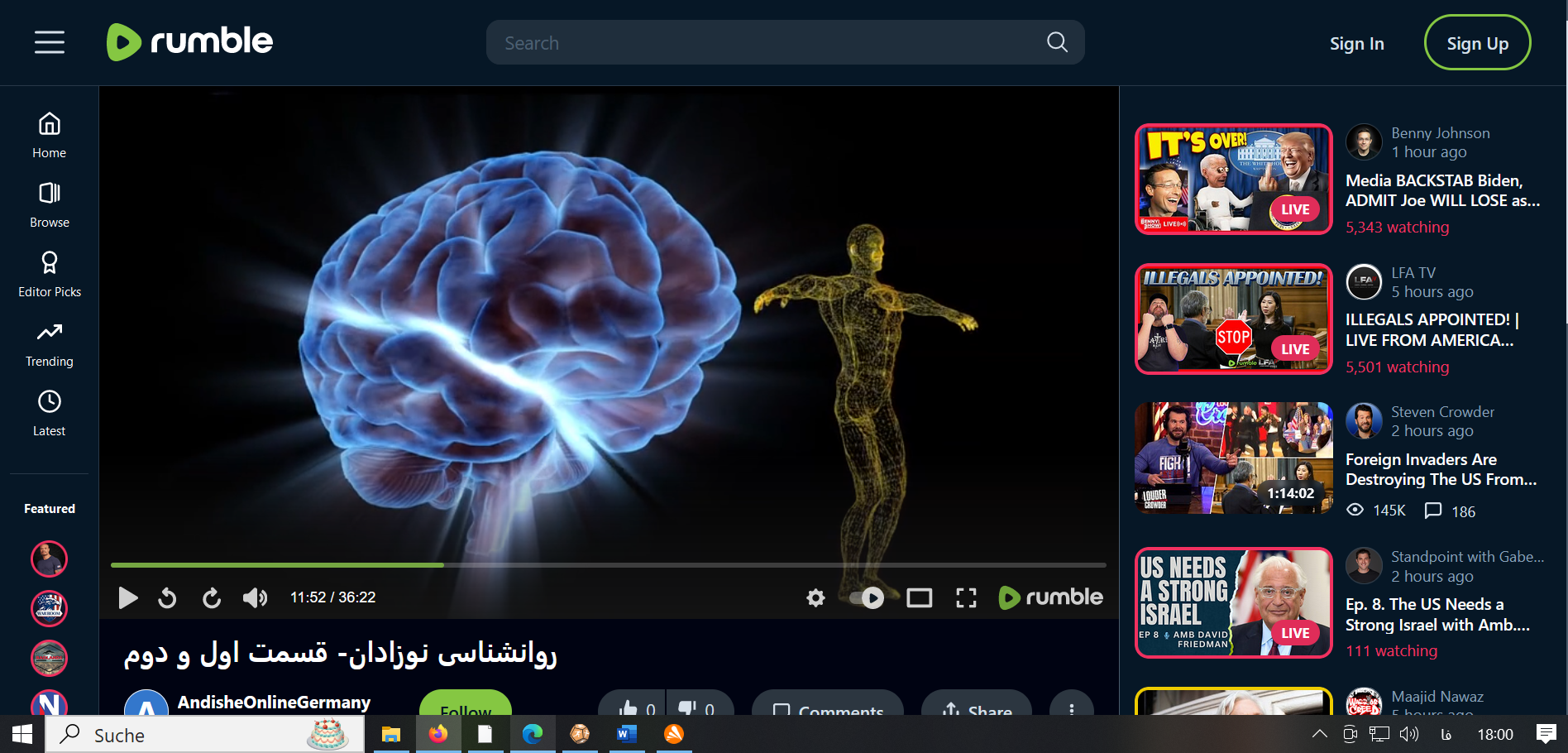Screen dimensions: 1568x753
Task: Click the magnifier search icon
Action: point(1057,42)
